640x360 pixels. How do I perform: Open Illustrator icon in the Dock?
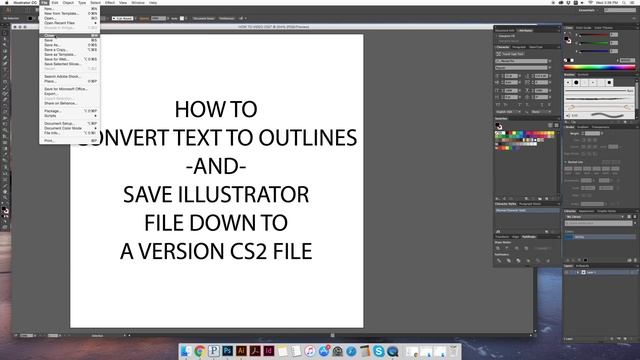[241, 351]
